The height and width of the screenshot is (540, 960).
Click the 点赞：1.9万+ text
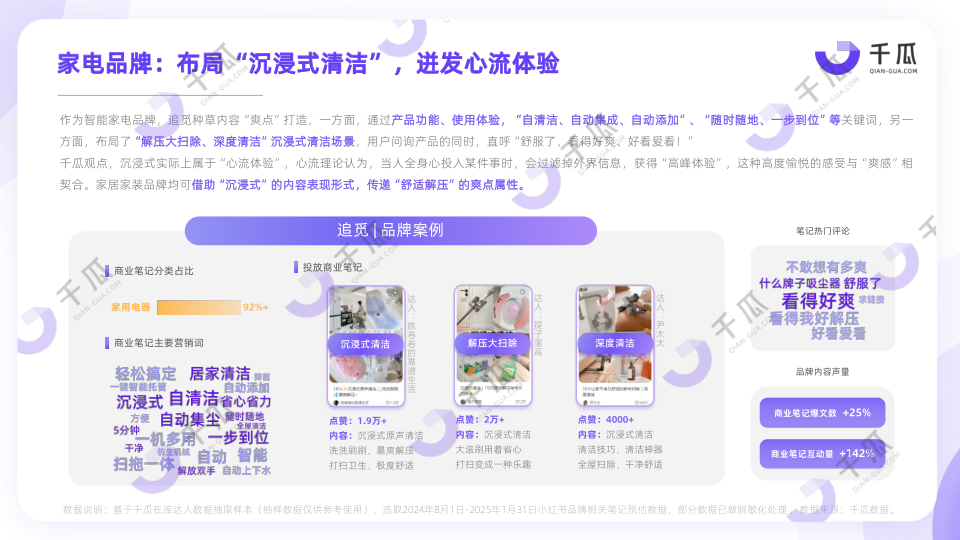358,421
